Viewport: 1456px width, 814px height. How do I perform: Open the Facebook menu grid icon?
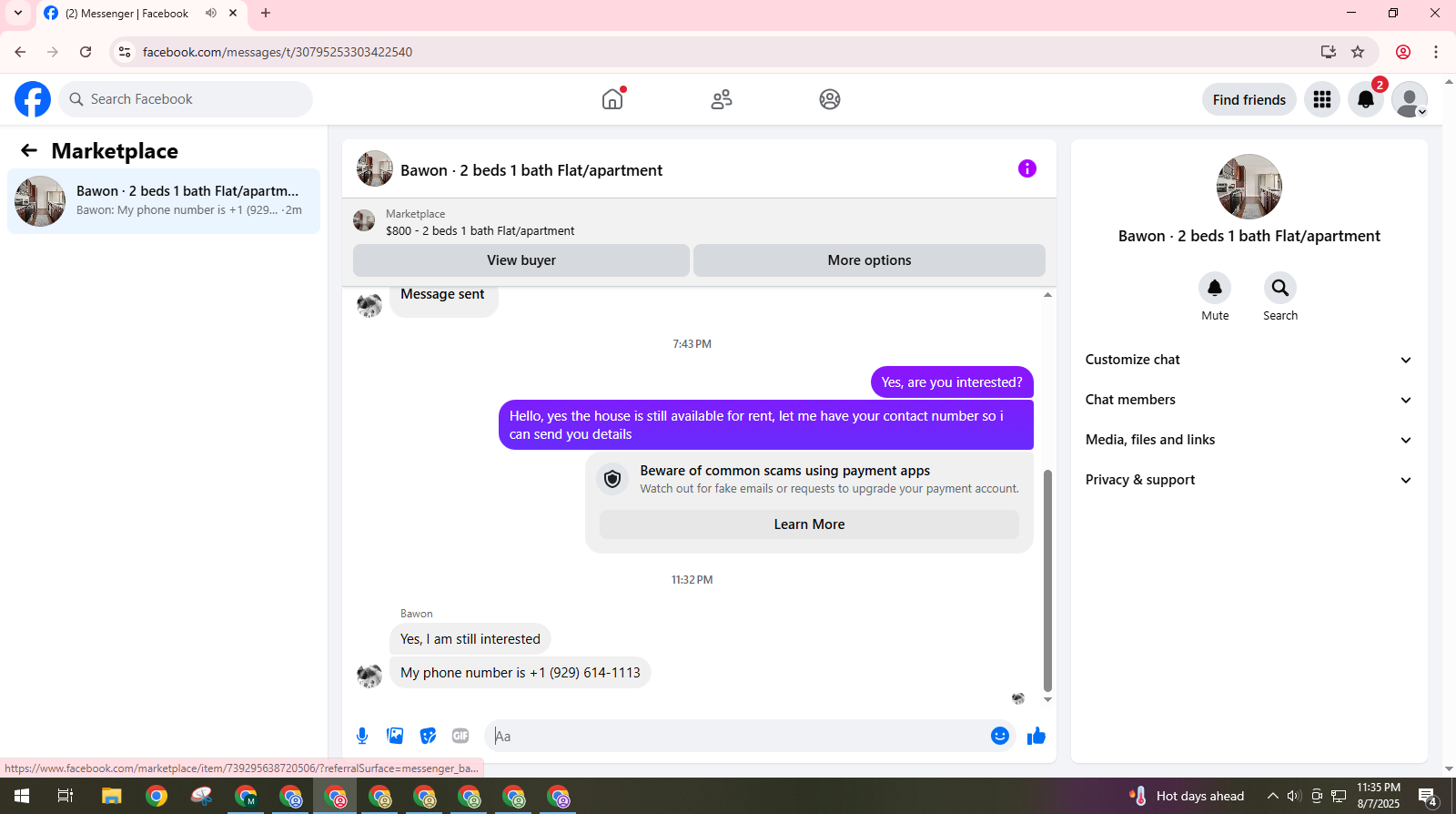tap(1322, 99)
